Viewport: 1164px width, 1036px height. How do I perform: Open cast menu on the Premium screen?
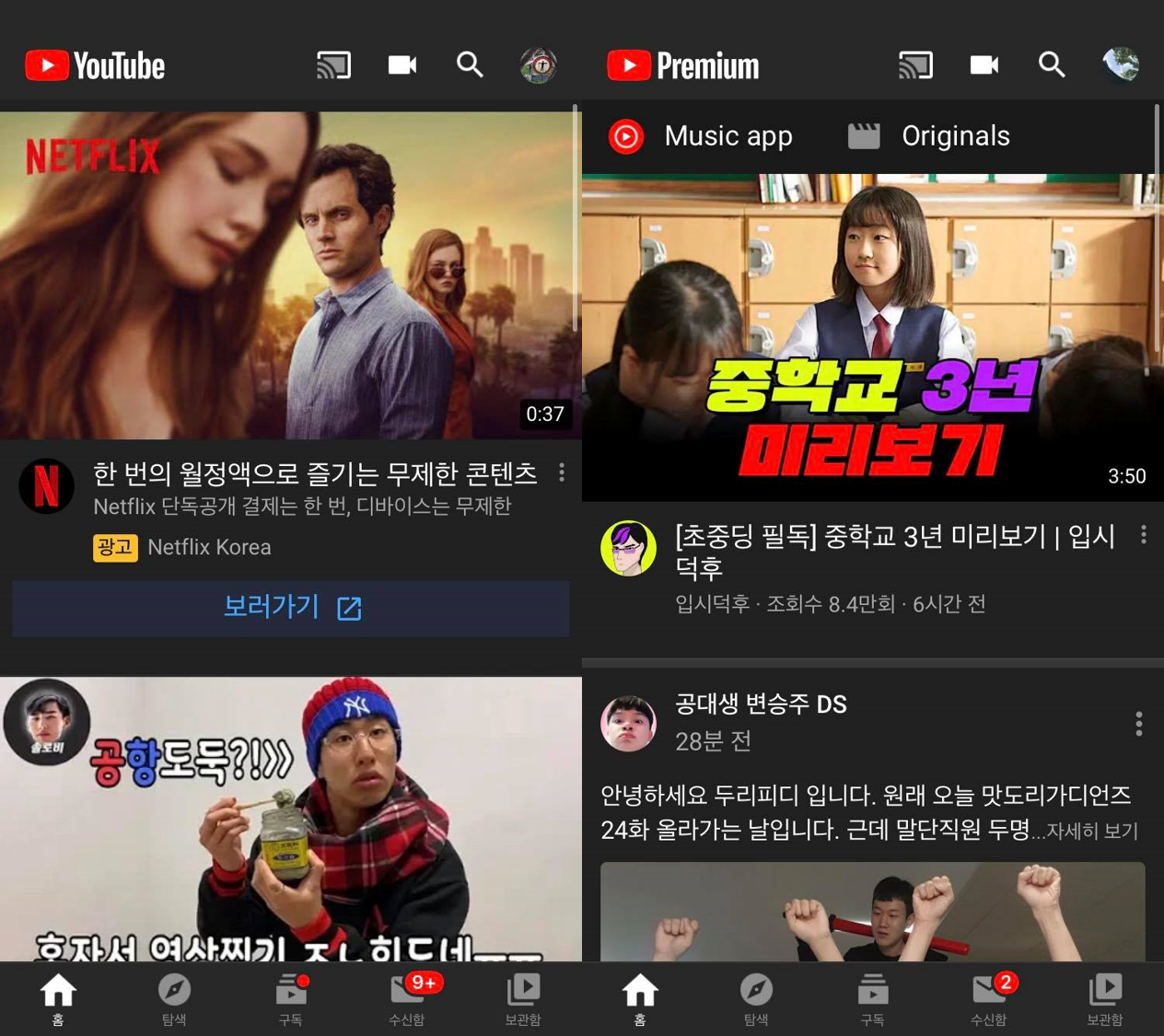pos(915,65)
